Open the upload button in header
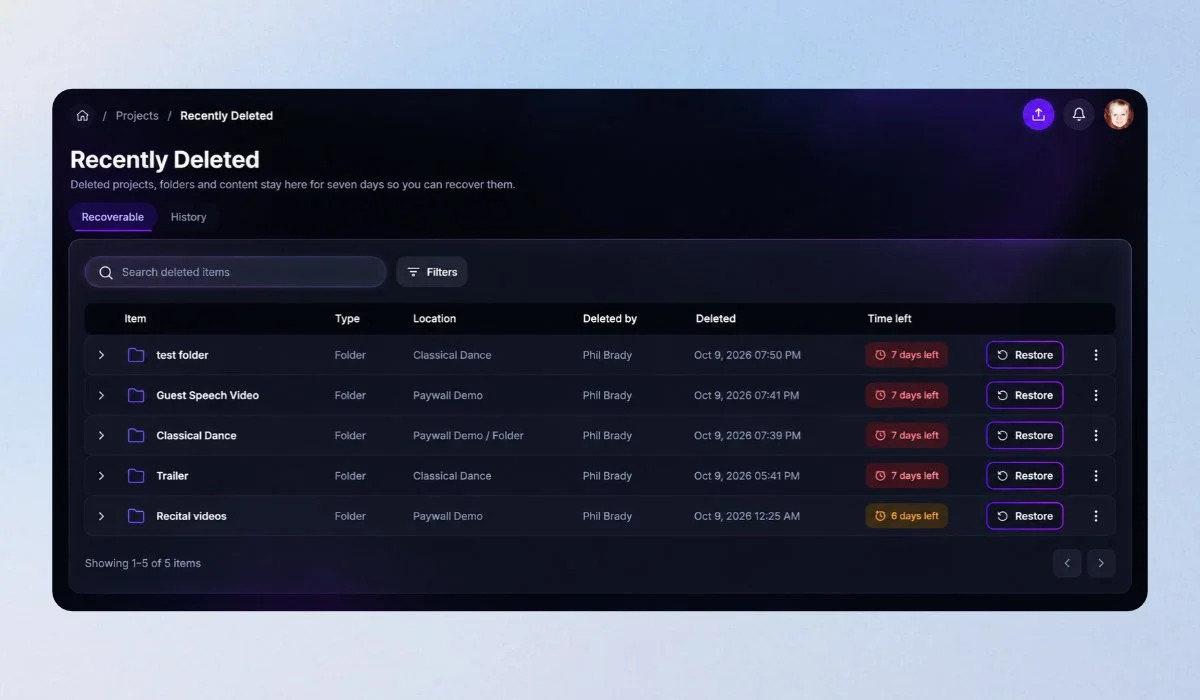The width and height of the screenshot is (1200, 700). [x=1038, y=115]
